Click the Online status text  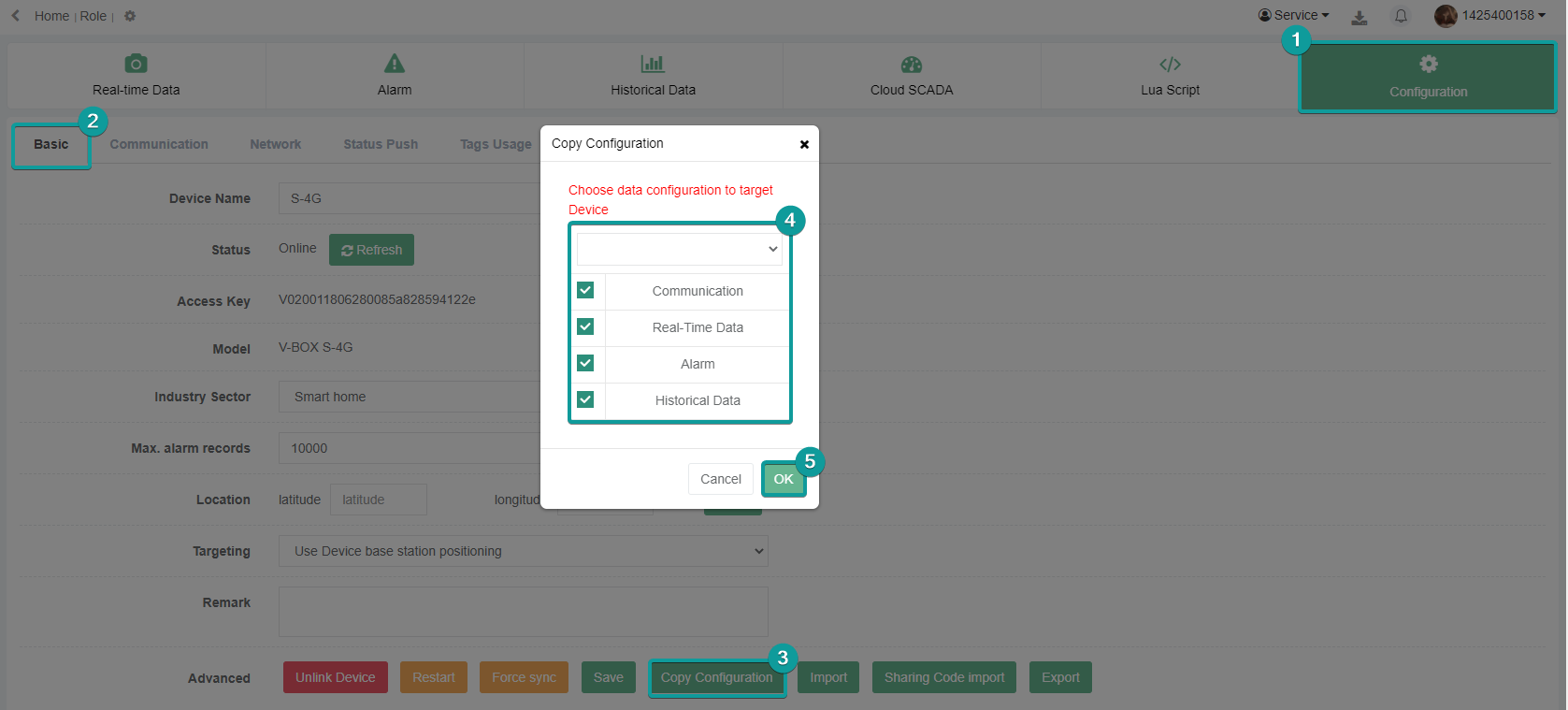(297, 248)
